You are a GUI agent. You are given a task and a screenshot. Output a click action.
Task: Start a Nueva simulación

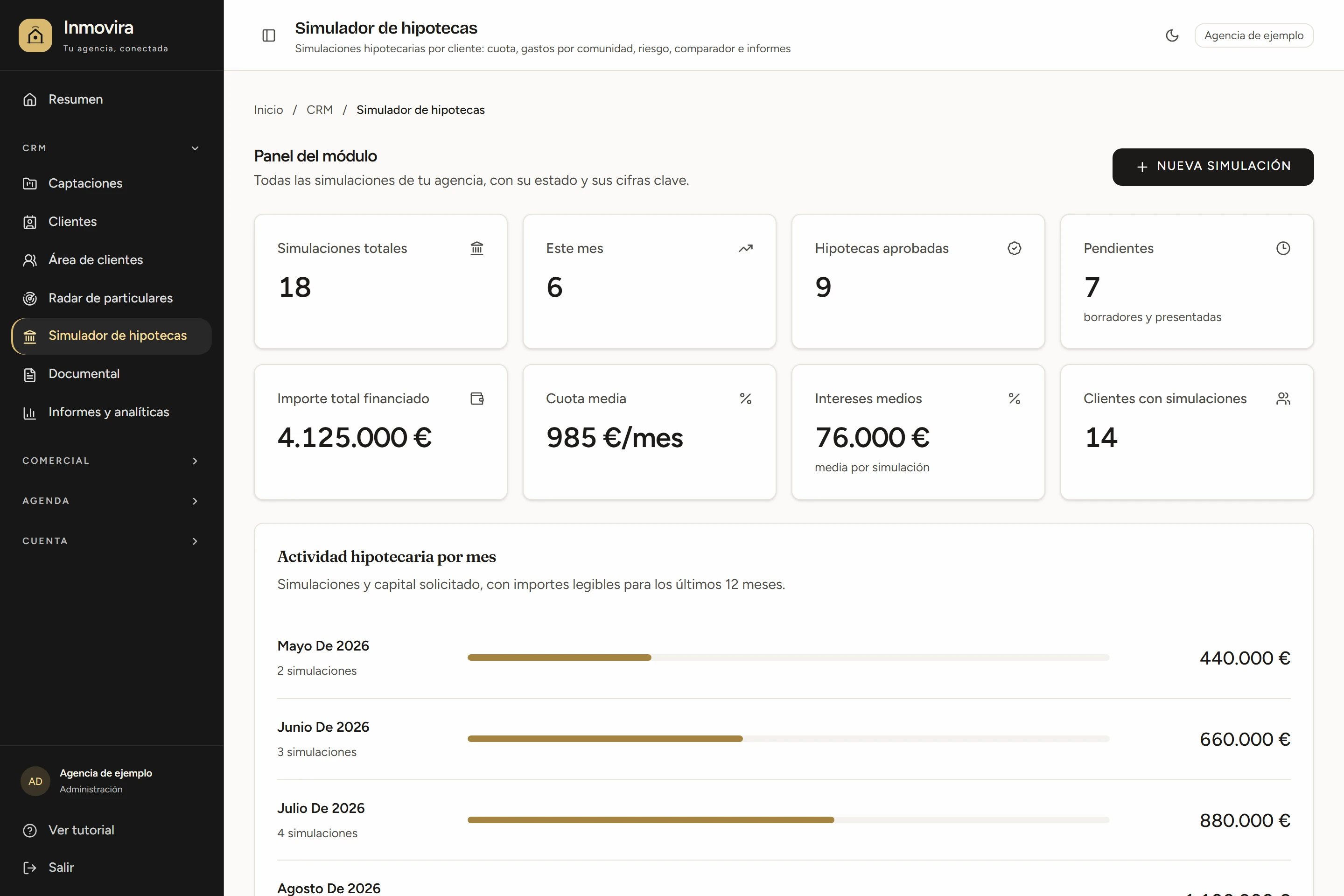pos(1212,166)
